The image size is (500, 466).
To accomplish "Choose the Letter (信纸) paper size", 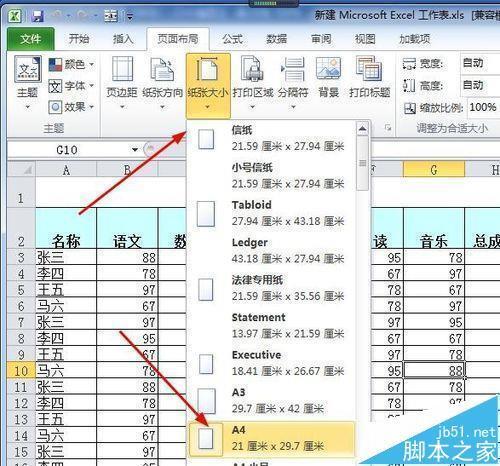I will coord(271,138).
